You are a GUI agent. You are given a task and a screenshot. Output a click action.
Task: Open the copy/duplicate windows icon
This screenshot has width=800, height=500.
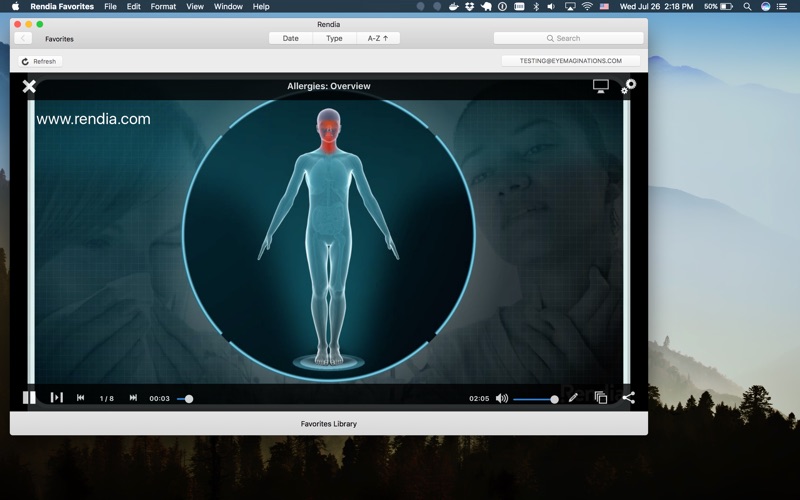click(x=601, y=397)
